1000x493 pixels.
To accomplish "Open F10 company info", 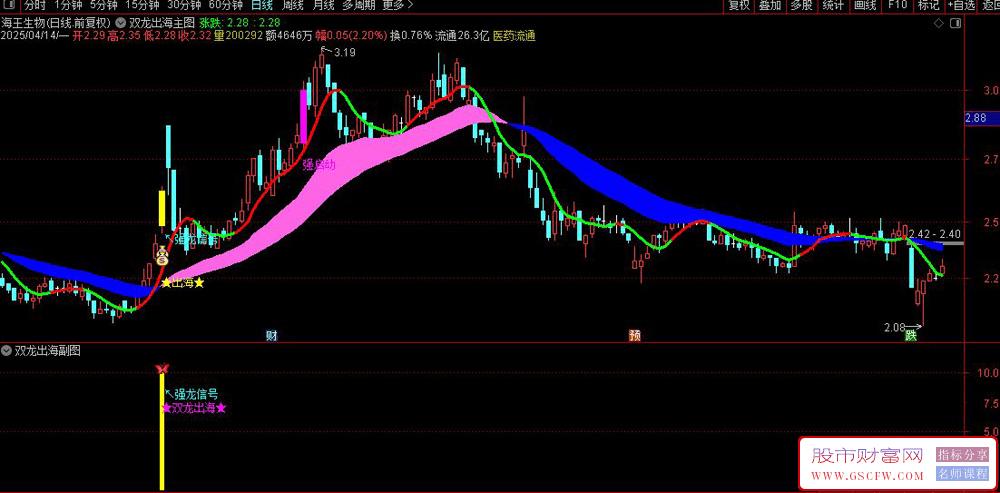I will point(897,6).
